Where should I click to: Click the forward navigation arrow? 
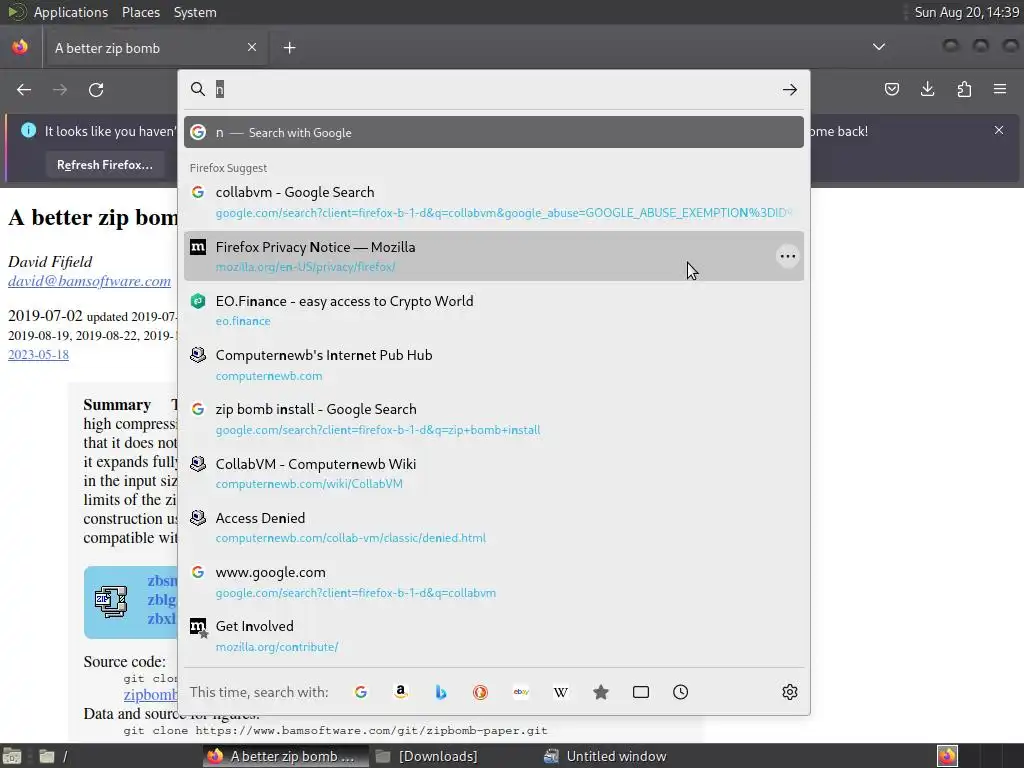click(x=60, y=89)
